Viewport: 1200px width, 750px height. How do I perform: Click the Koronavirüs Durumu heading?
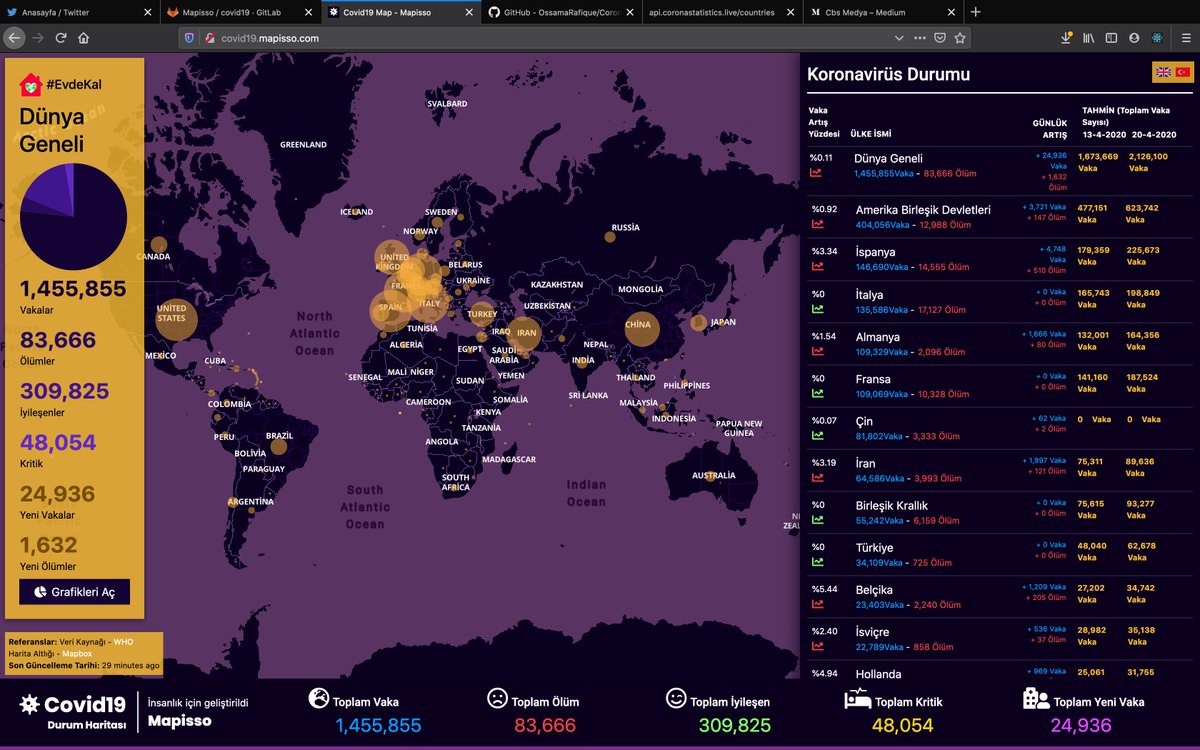(x=888, y=74)
